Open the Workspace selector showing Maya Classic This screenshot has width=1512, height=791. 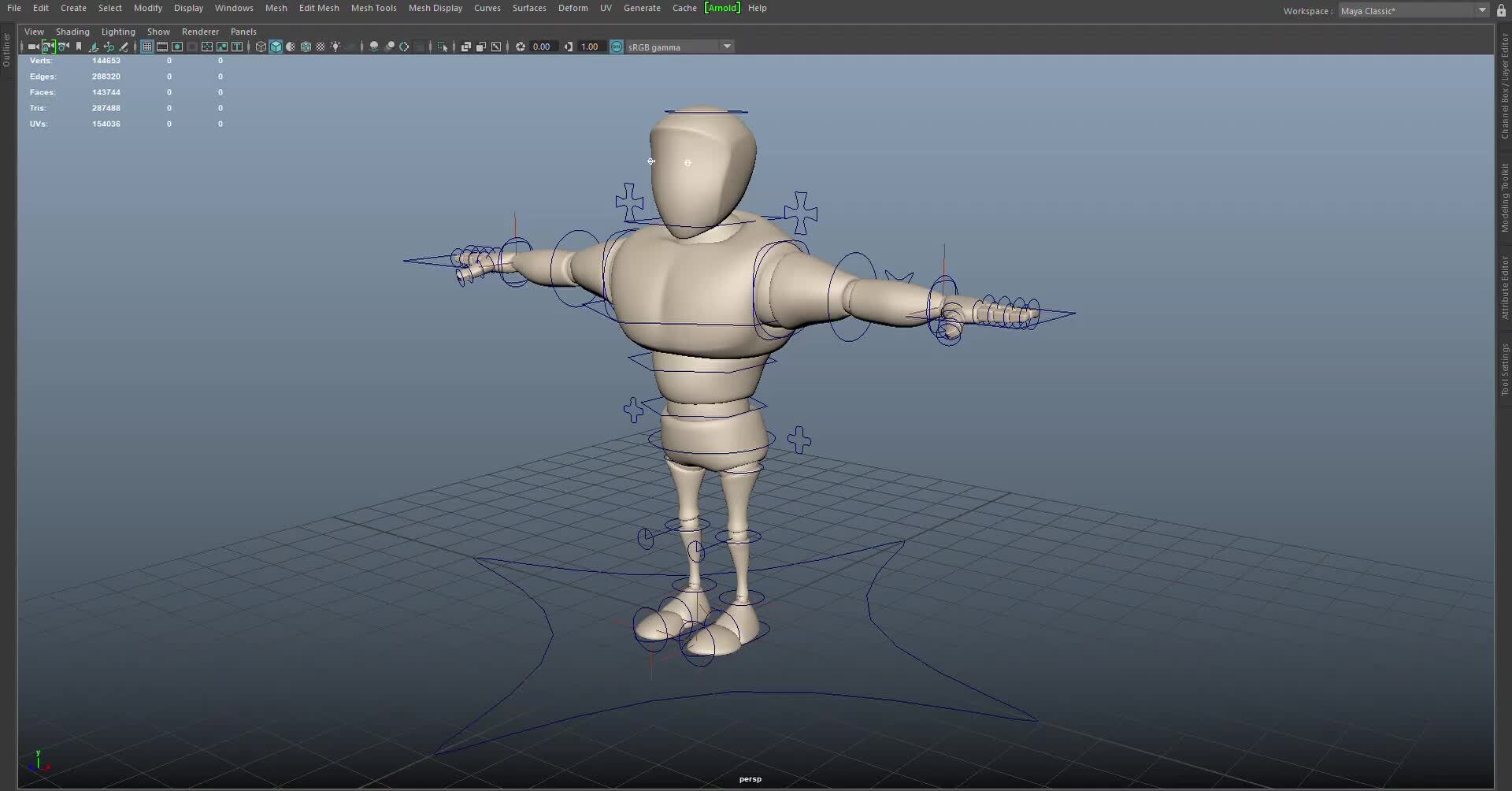point(1410,10)
